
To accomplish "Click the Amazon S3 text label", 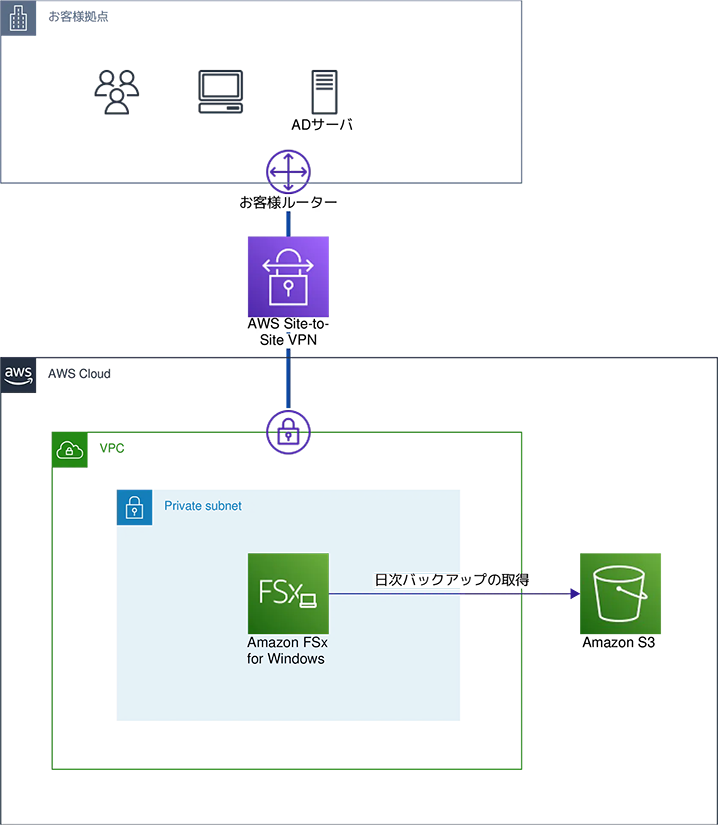I will [x=619, y=642].
